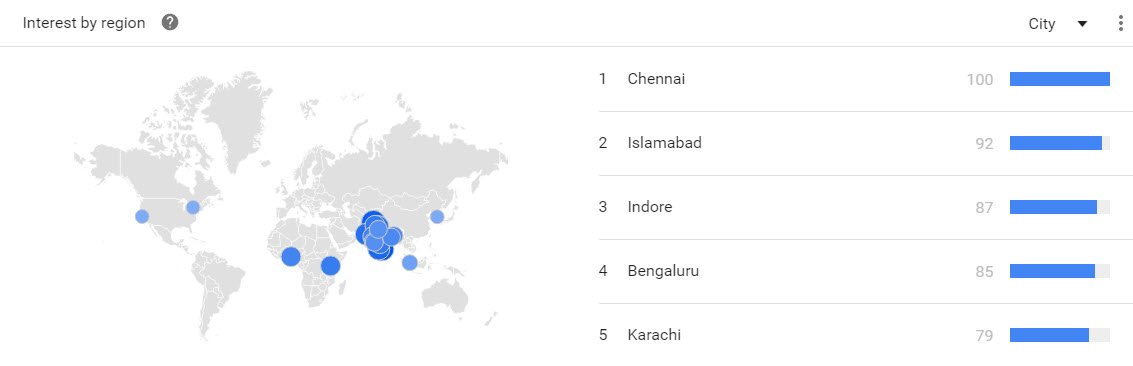Click the Karachi city entry
Viewport: 1133px width, 366px height.
(654, 335)
